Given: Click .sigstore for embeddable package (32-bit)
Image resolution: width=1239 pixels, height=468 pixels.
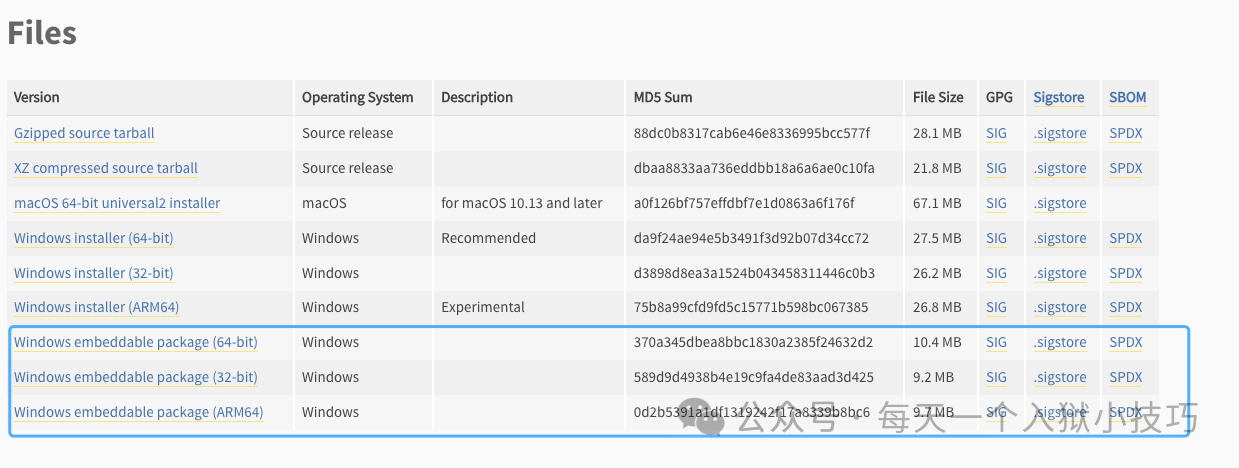Looking at the screenshot, I should pyautogui.click(x=1060, y=377).
